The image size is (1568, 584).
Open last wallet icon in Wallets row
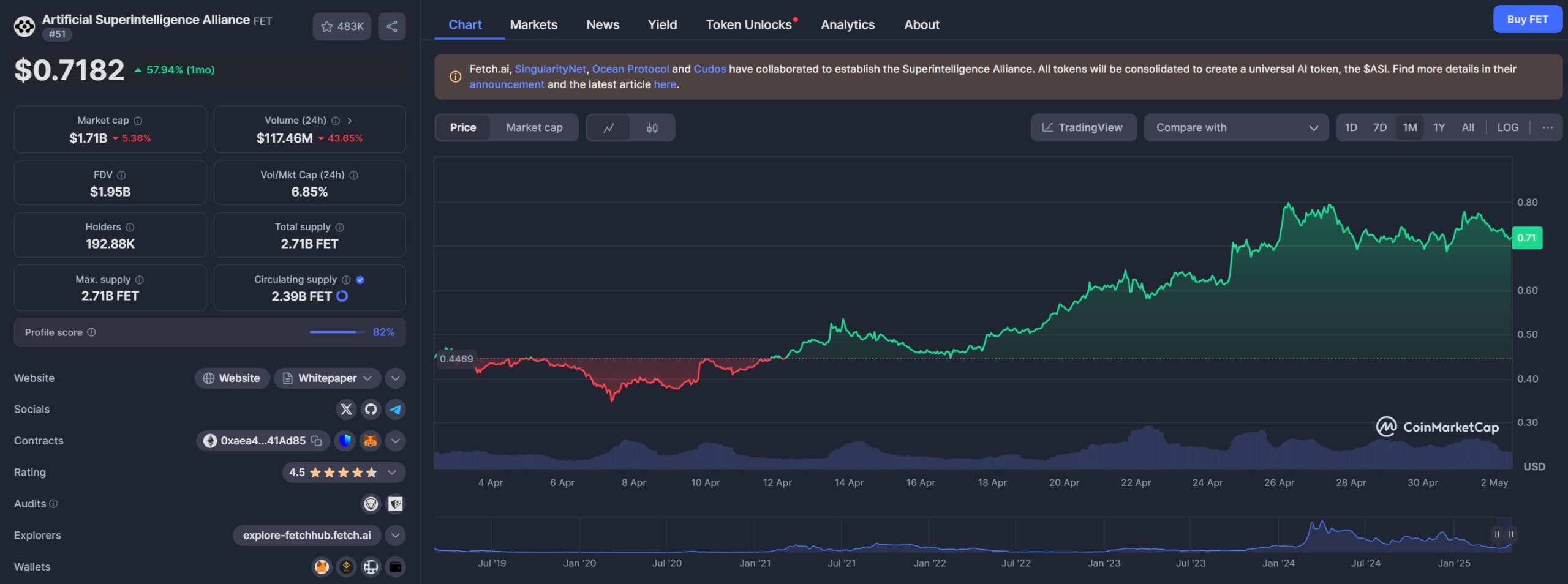pos(396,567)
